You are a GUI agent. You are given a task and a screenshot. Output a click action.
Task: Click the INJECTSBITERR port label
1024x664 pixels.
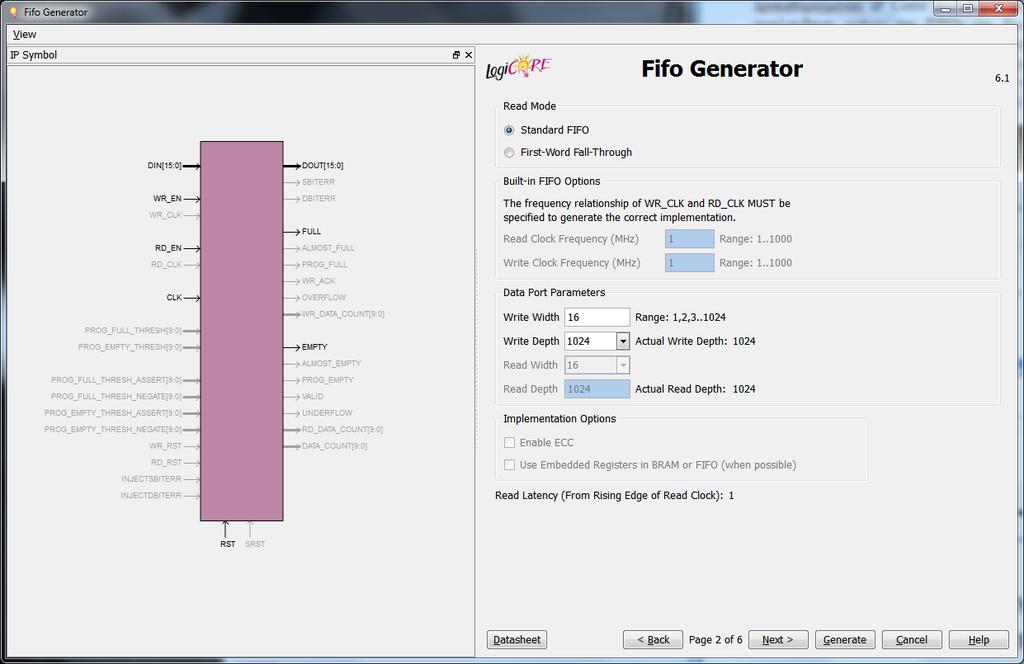pyautogui.click(x=152, y=479)
